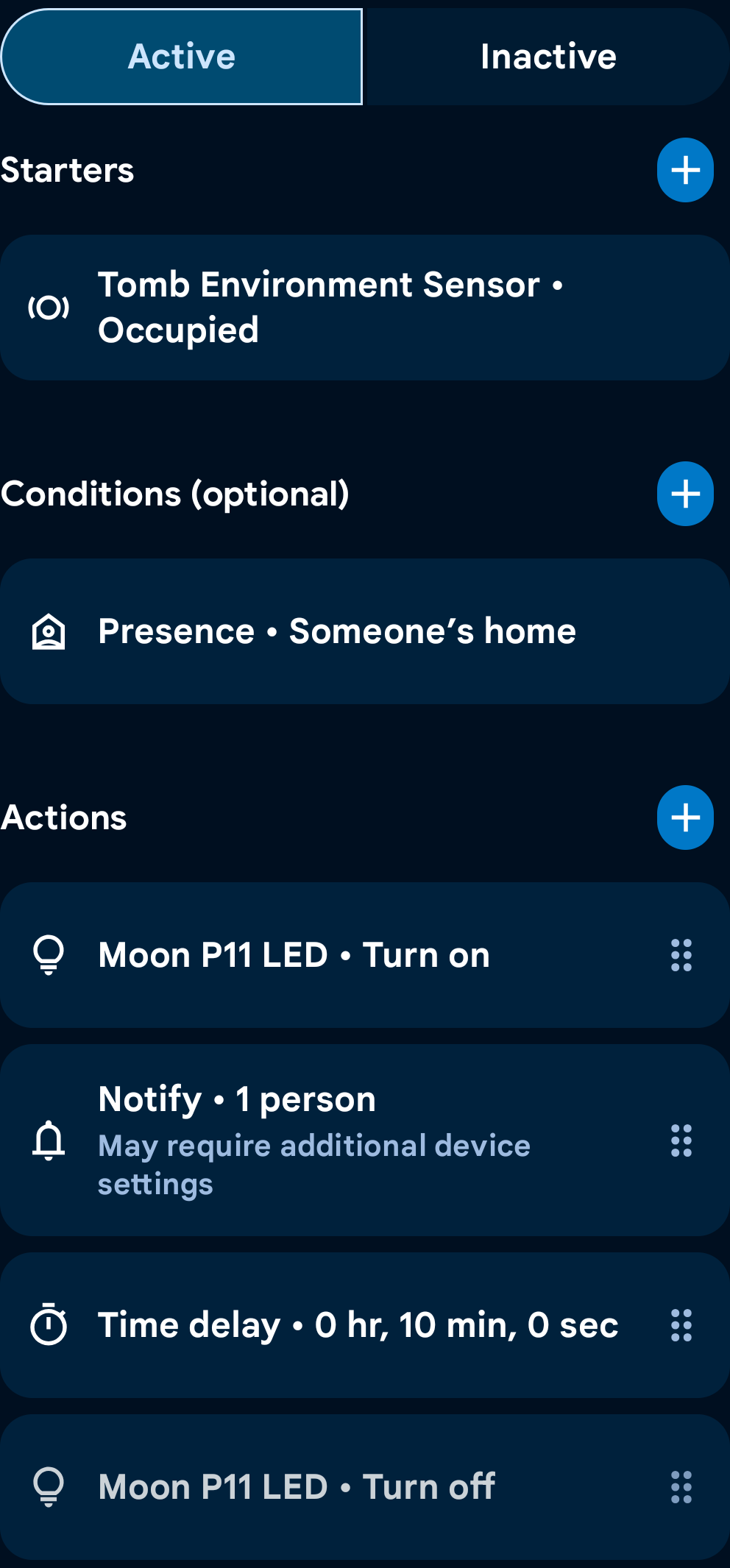Switch to the Inactive tab

pos(548,57)
